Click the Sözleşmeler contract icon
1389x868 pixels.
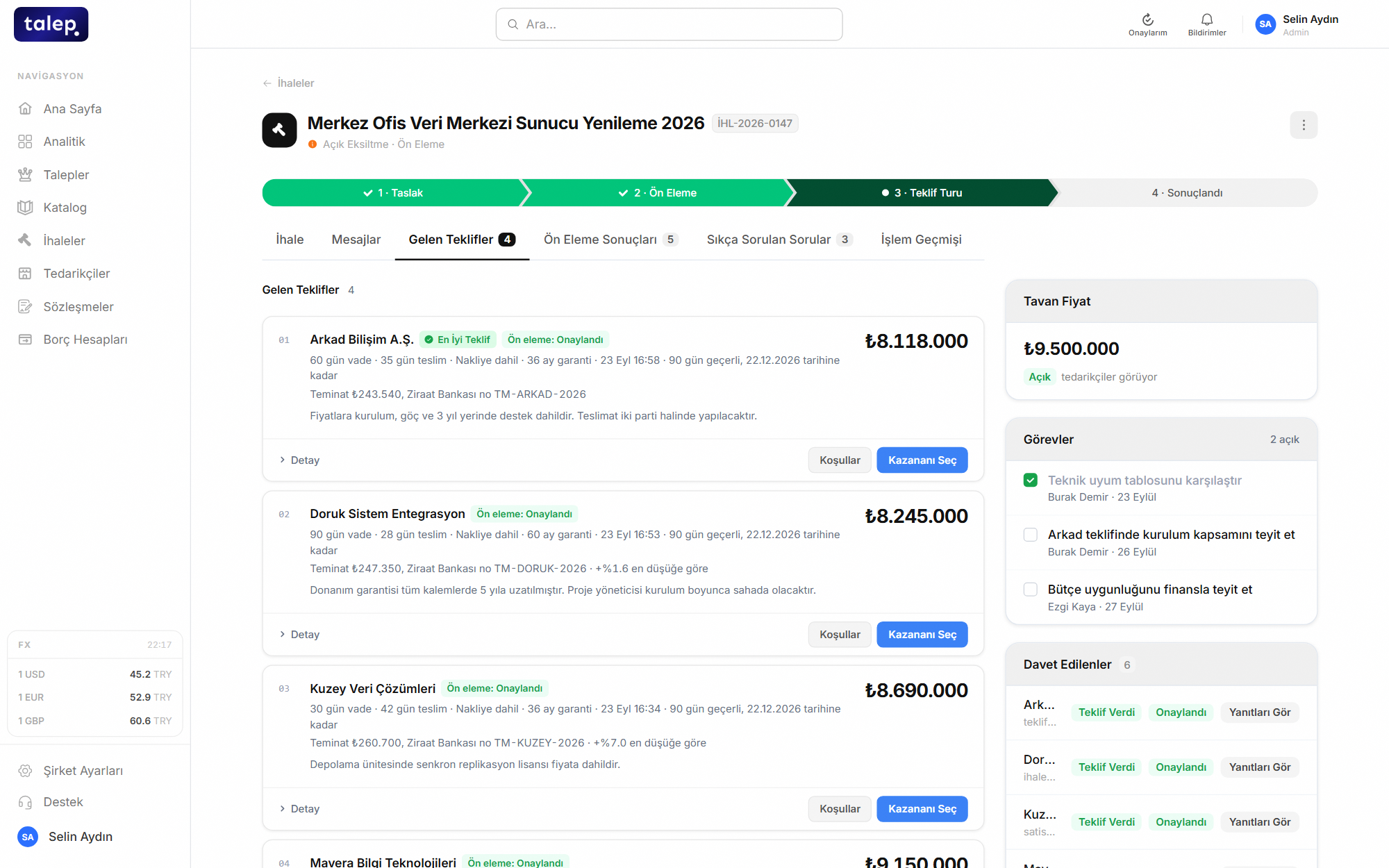tap(25, 306)
